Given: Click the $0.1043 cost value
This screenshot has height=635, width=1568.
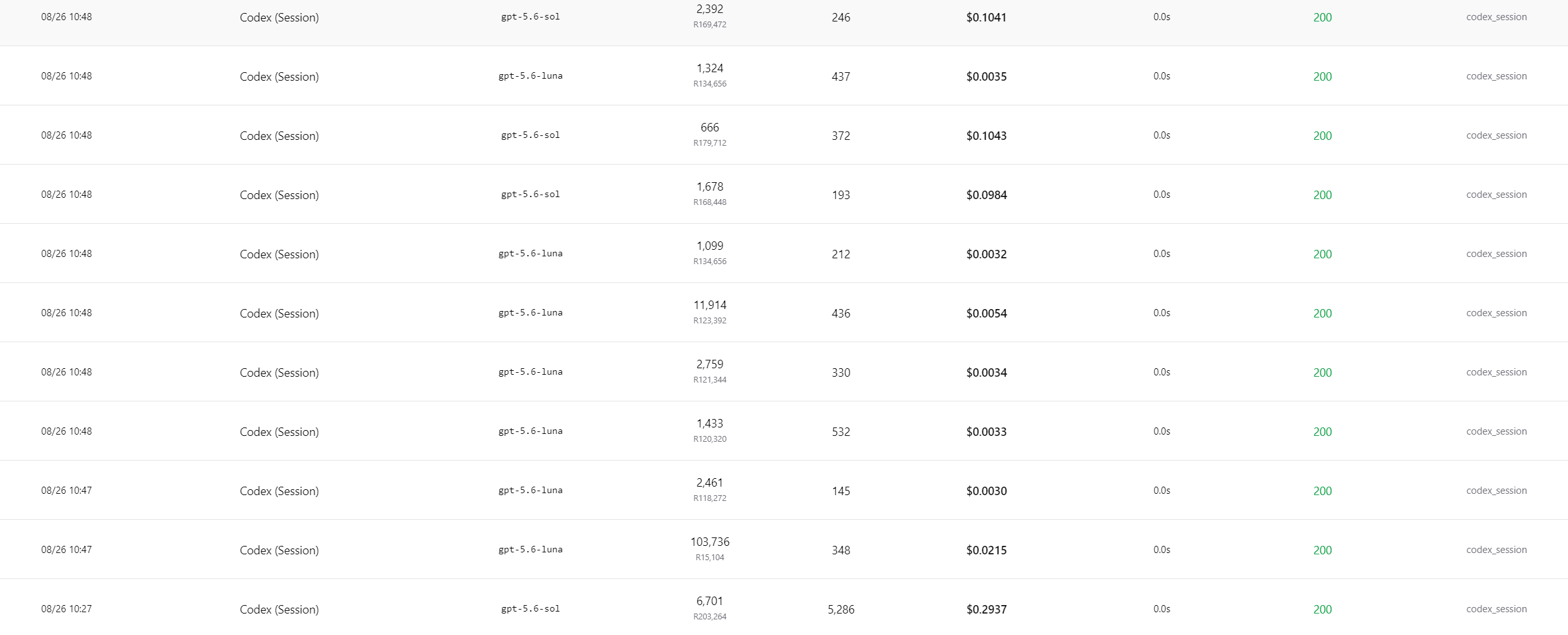Looking at the screenshot, I should click(x=986, y=136).
